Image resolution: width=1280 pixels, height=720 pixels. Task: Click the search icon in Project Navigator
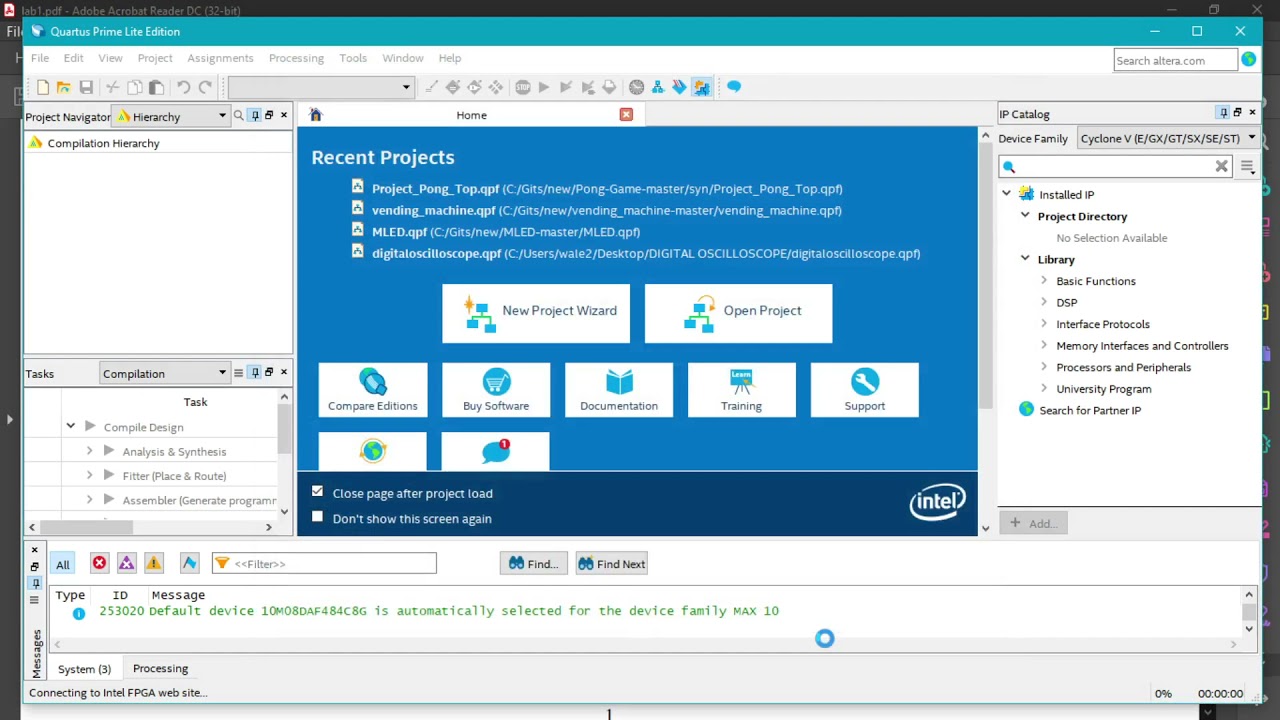pyautogui.click(x=238, y=116)
